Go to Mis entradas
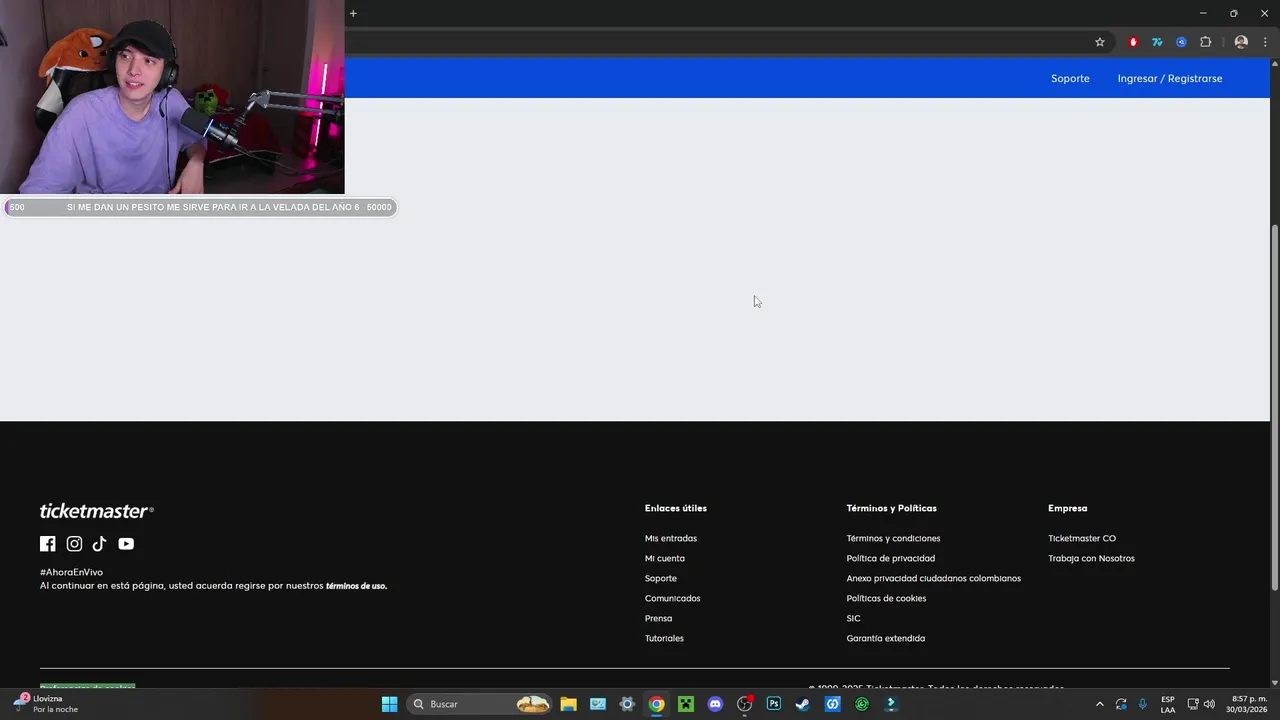Screen dimensions: 1280x720 click(671, 538)
